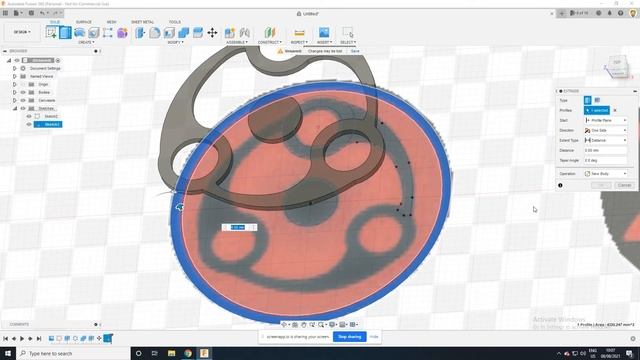
Task: Click the Orbit icon in navigation bar
Action: point(284,324)
